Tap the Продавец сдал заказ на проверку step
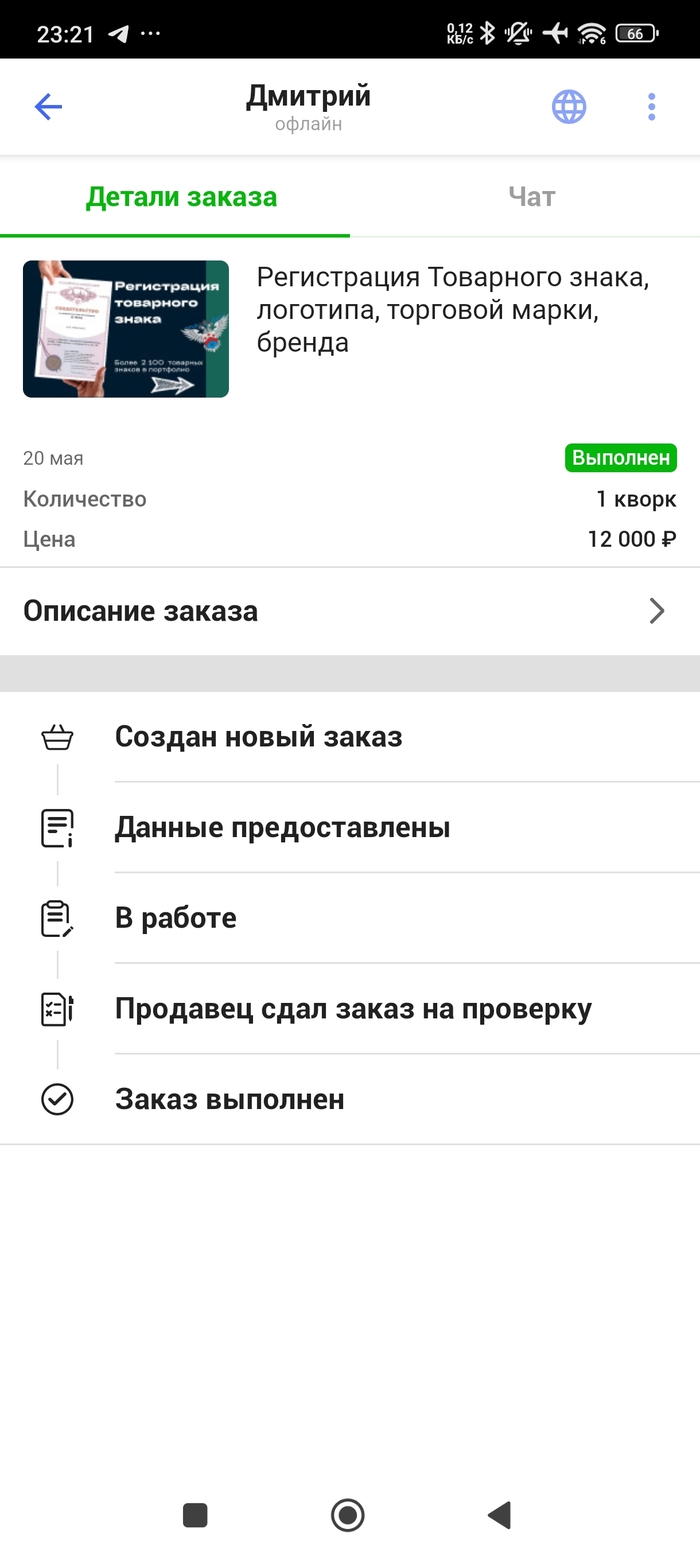 [x=353, y=1009]
